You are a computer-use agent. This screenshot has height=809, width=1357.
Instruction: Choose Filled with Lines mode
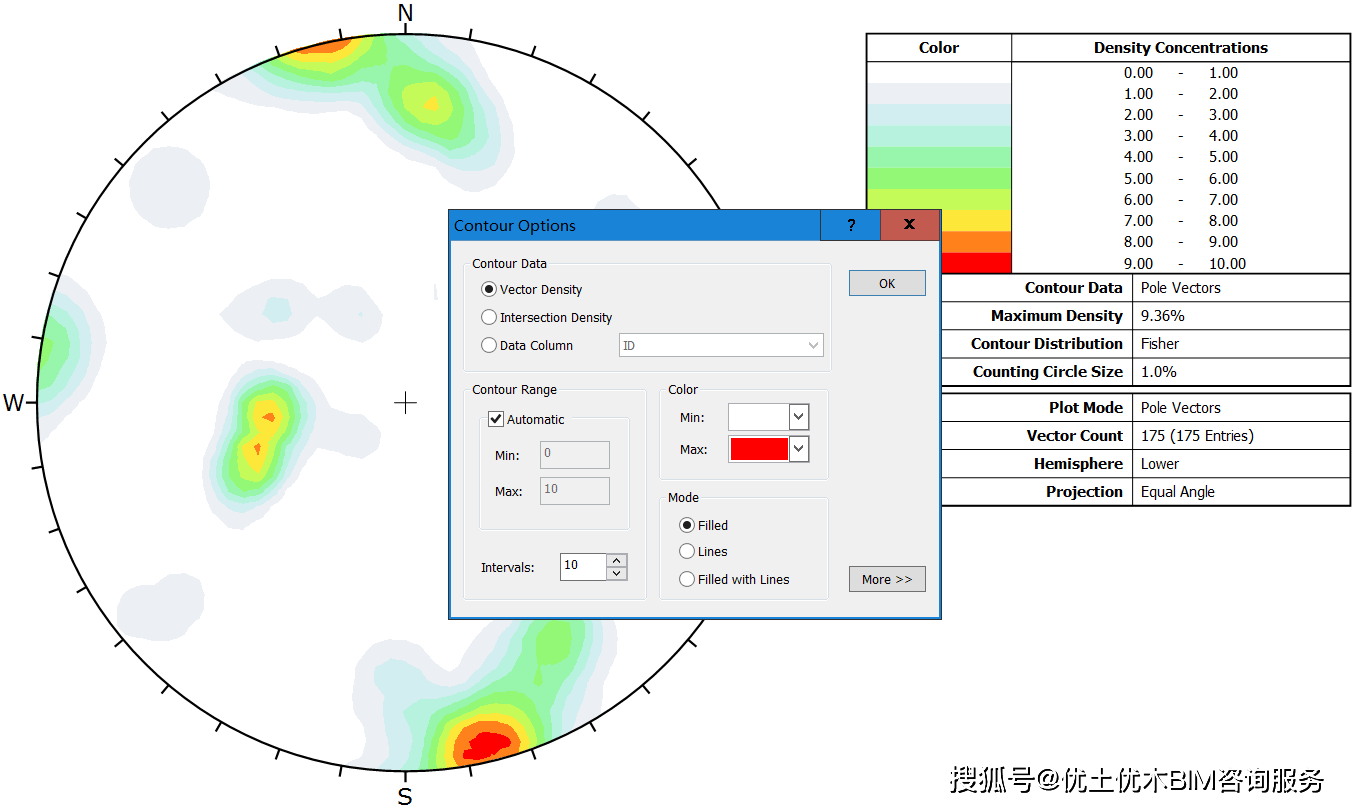(x=687, y=579)
